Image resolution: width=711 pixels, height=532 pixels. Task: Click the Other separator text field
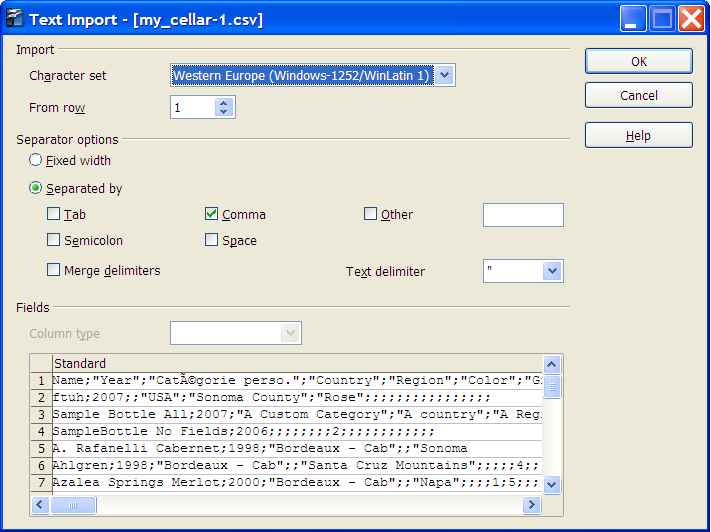[x=523, y=215]
